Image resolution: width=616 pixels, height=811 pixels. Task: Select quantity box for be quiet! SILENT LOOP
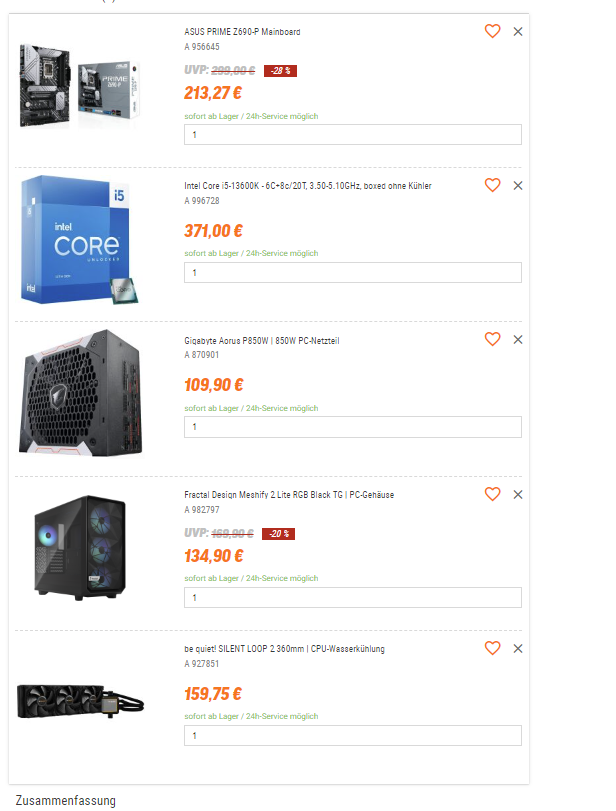coord(353,735)
